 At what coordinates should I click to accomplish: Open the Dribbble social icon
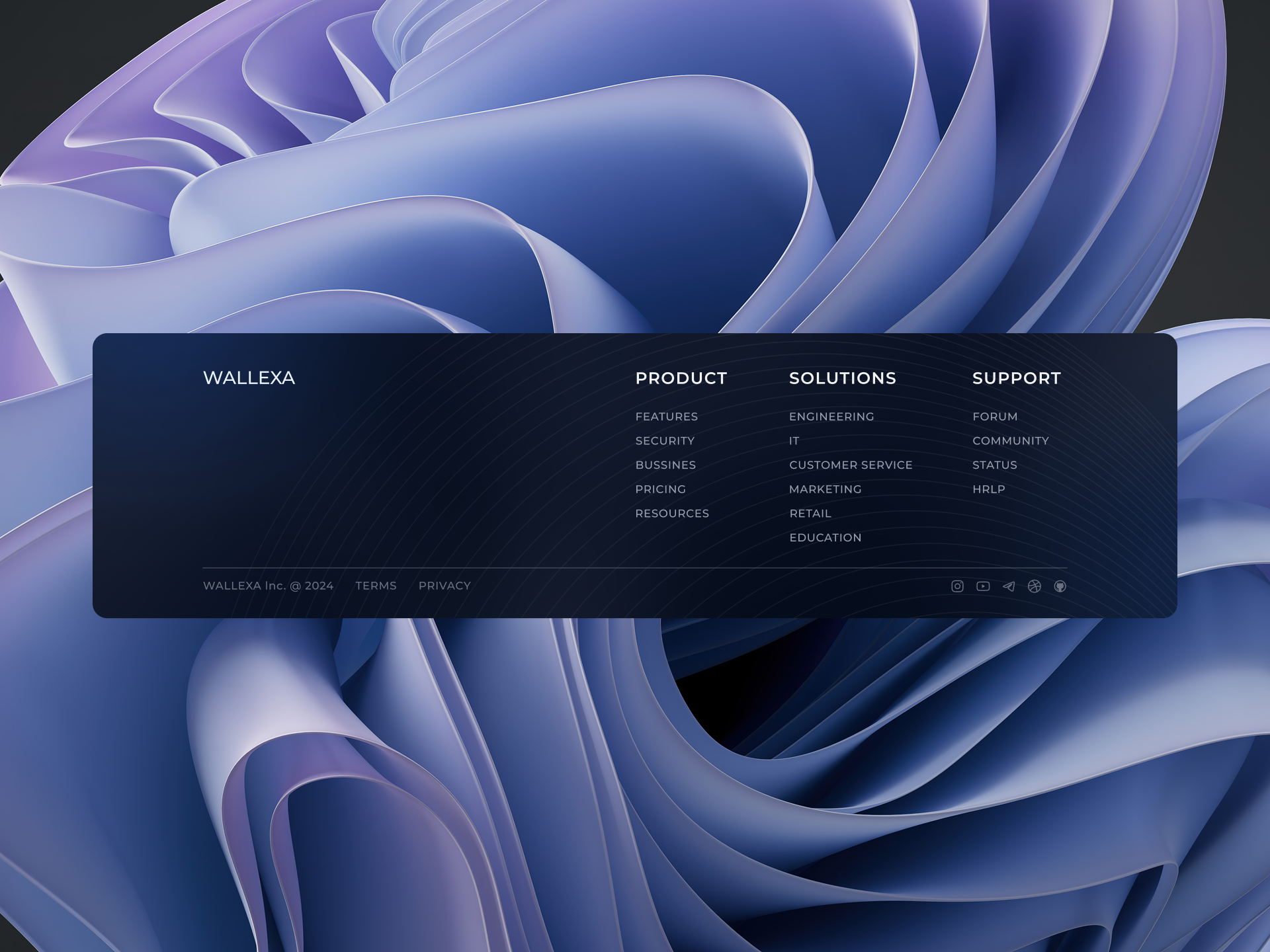click(1035, 586)
